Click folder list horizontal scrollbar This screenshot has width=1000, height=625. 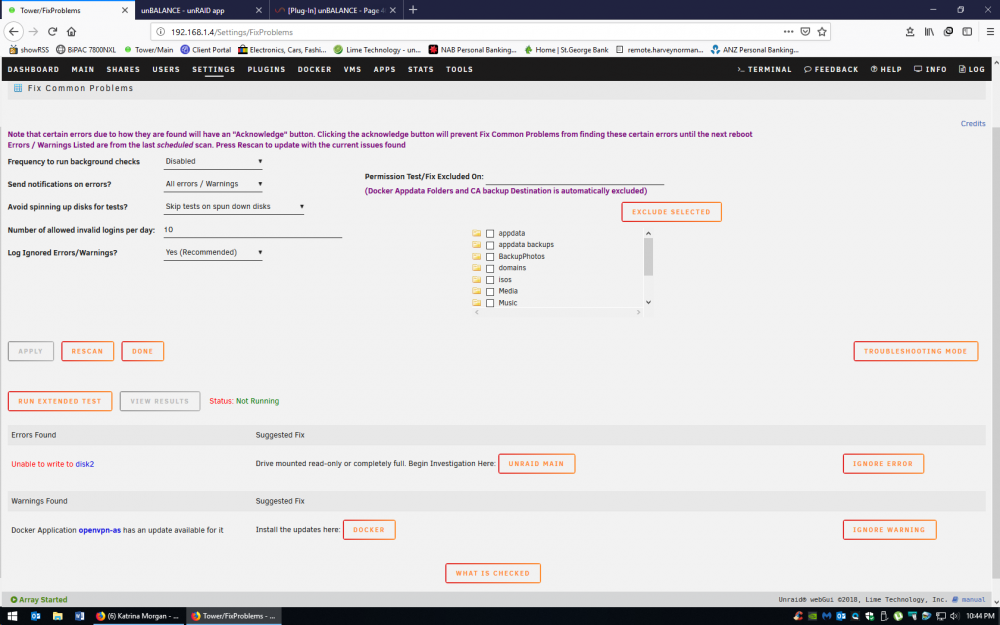point(557,312)
